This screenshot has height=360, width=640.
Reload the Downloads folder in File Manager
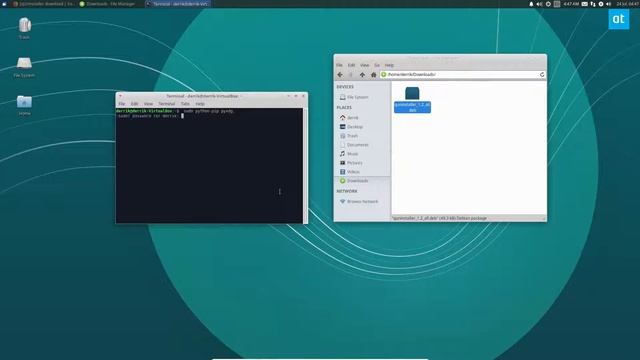coord(542,75)
